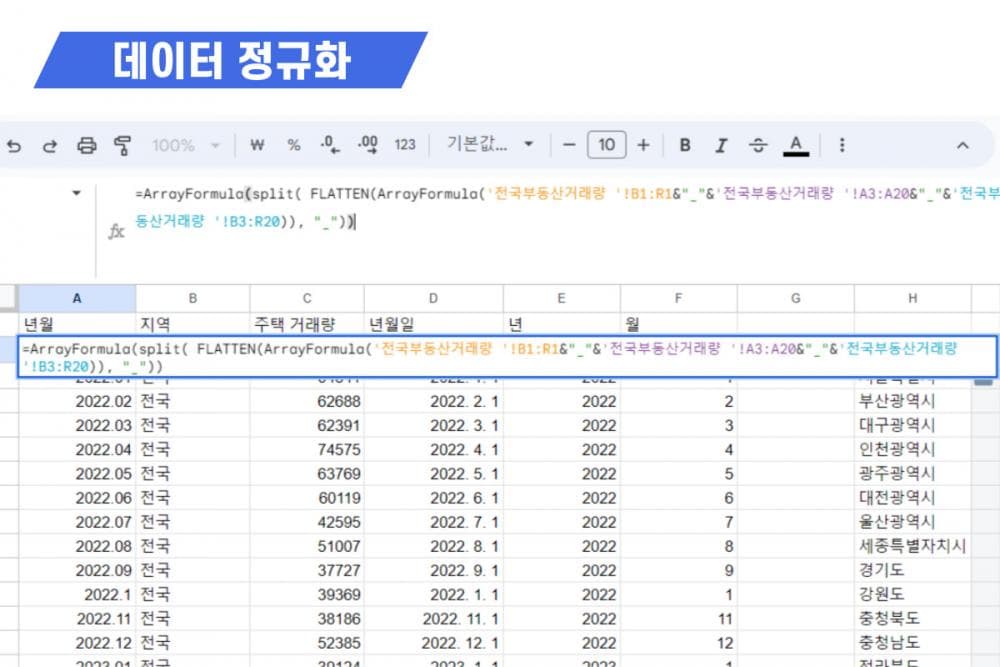Click cell 광주광역시

tap(913, 474)
